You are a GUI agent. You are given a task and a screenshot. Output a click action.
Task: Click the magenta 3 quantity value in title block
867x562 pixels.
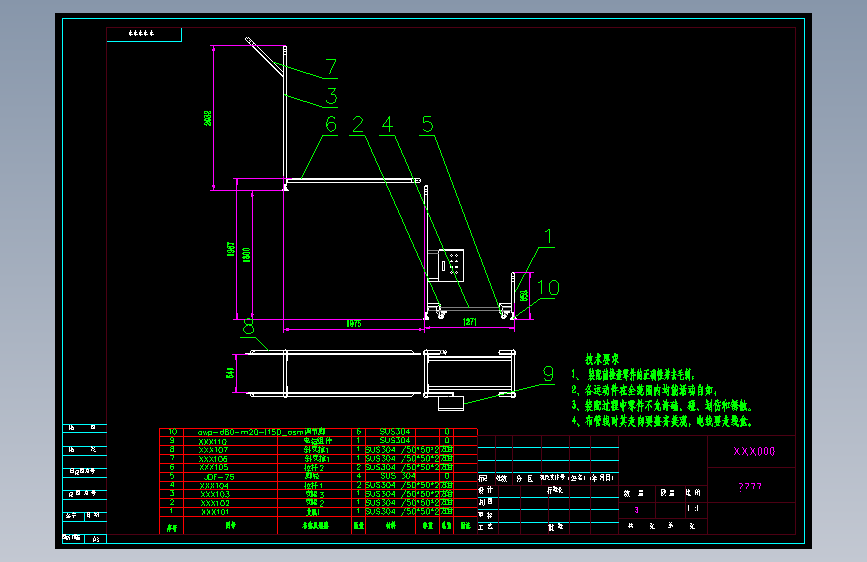point(636,510)
